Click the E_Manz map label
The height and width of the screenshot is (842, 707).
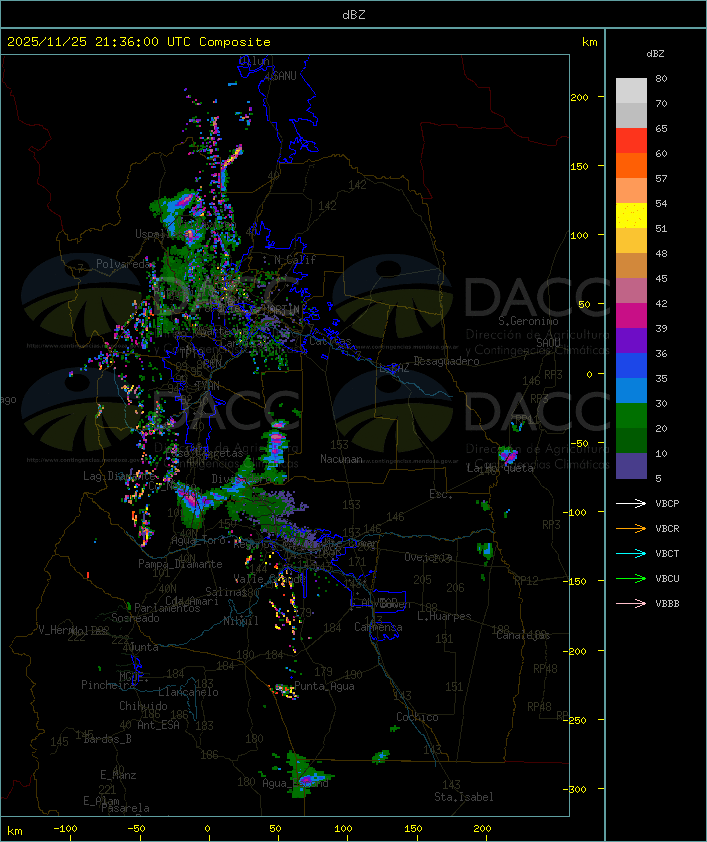pyautogui.click(x=118, y=775)
